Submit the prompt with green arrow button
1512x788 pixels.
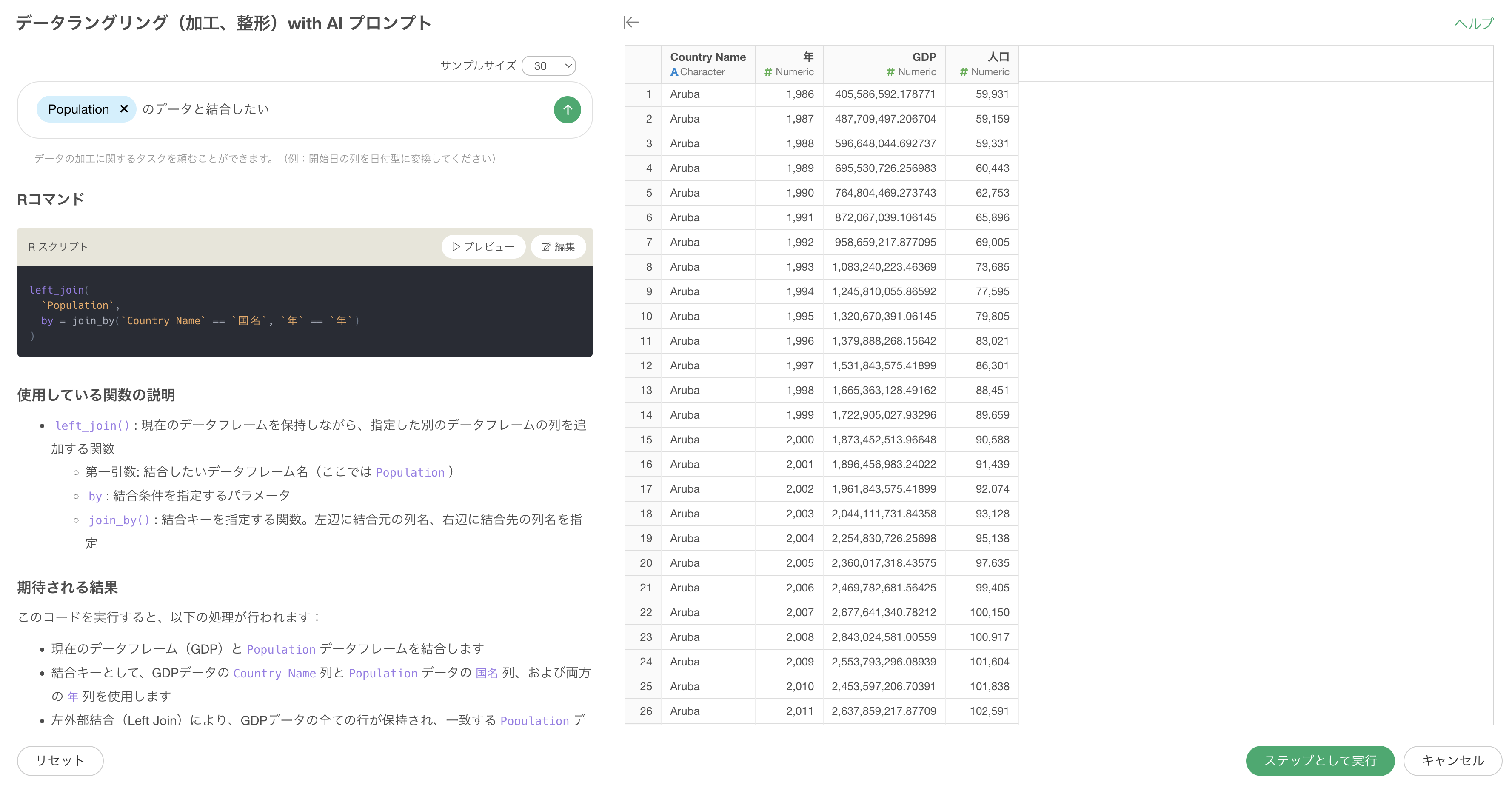[x=567, y=110]
